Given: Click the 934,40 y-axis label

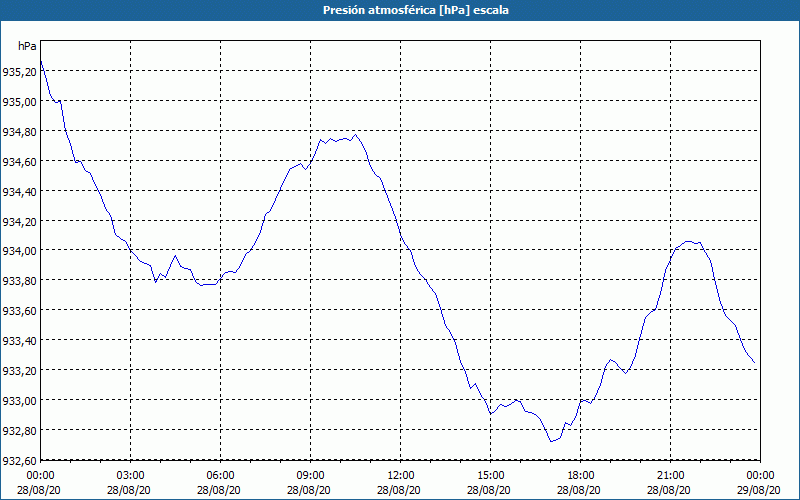Looking at the screenshot, I should (19, 191).
